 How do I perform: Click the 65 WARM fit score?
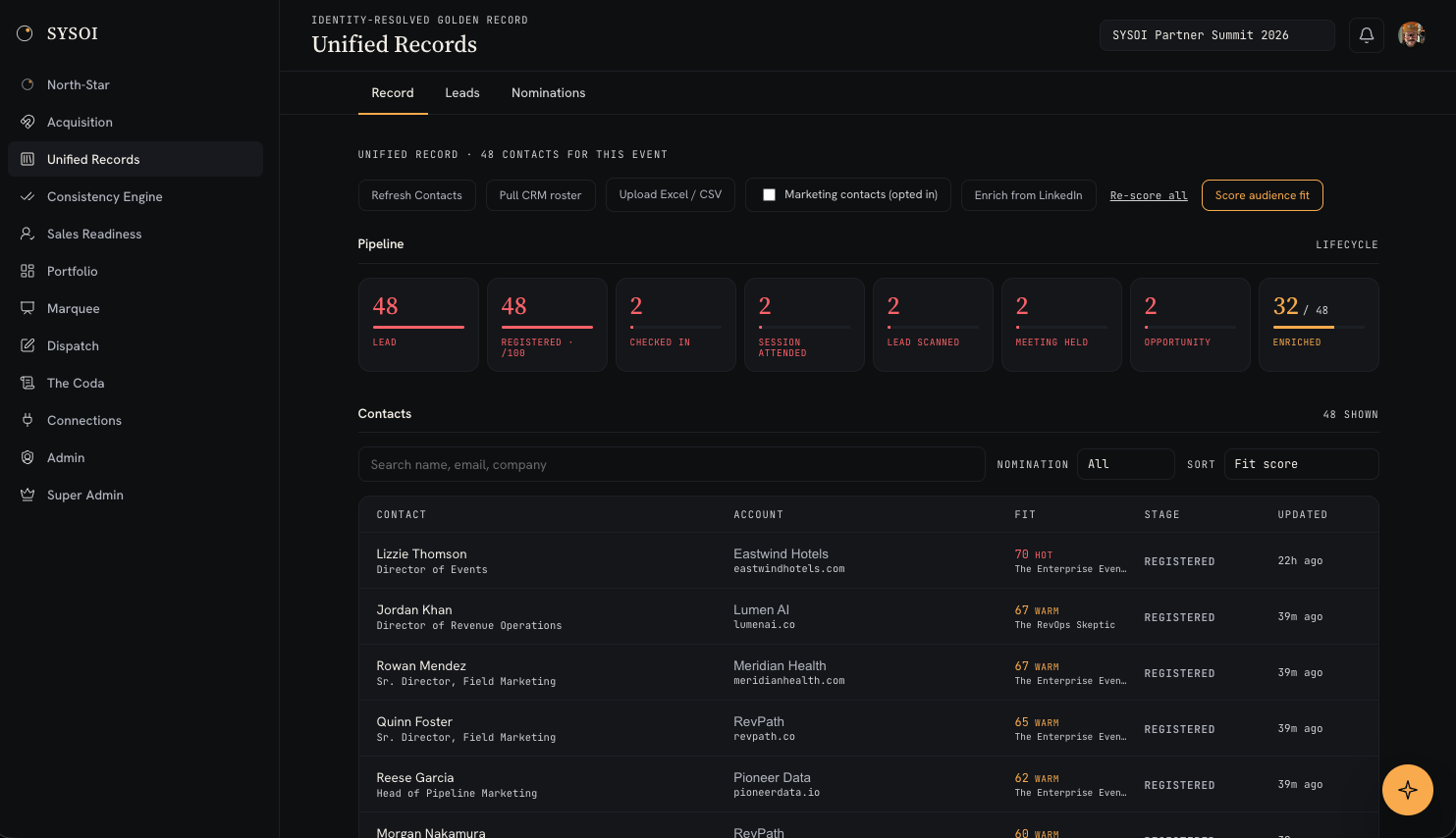coord(1037,722)
